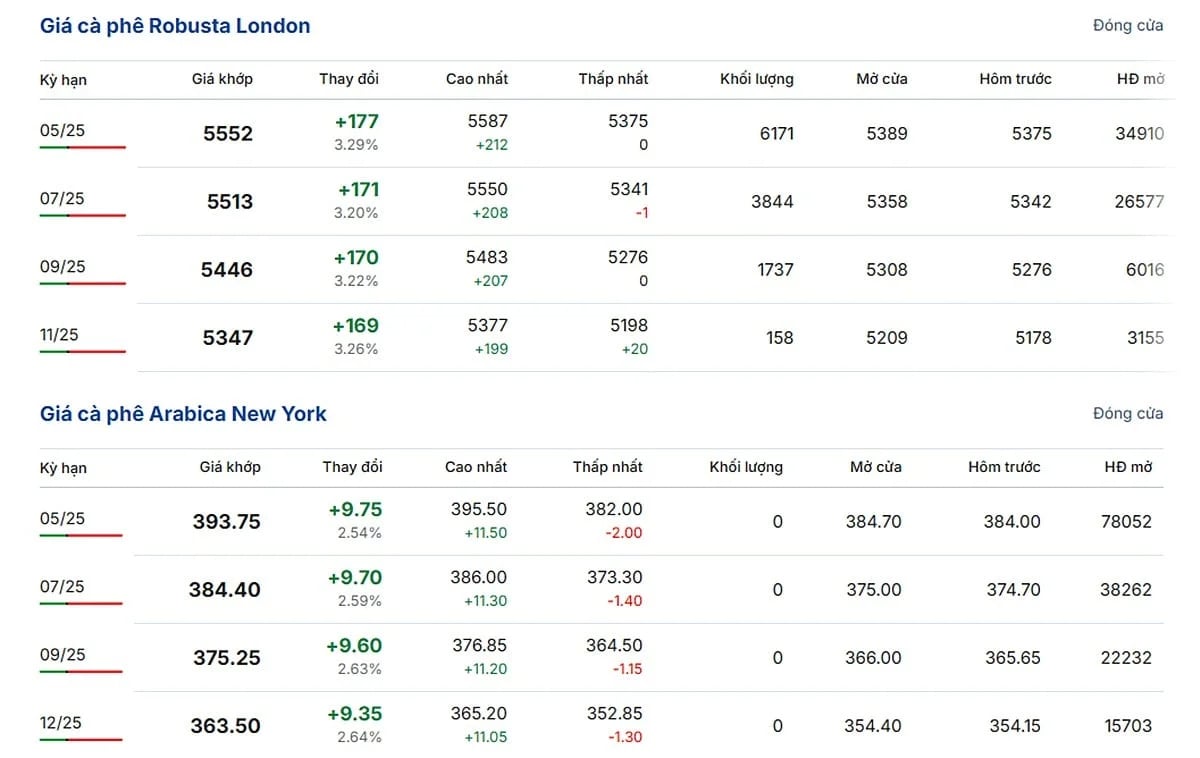Viewport: 1200px width, 758px height.
Task: Click change value +170
Action: point(357,258)
